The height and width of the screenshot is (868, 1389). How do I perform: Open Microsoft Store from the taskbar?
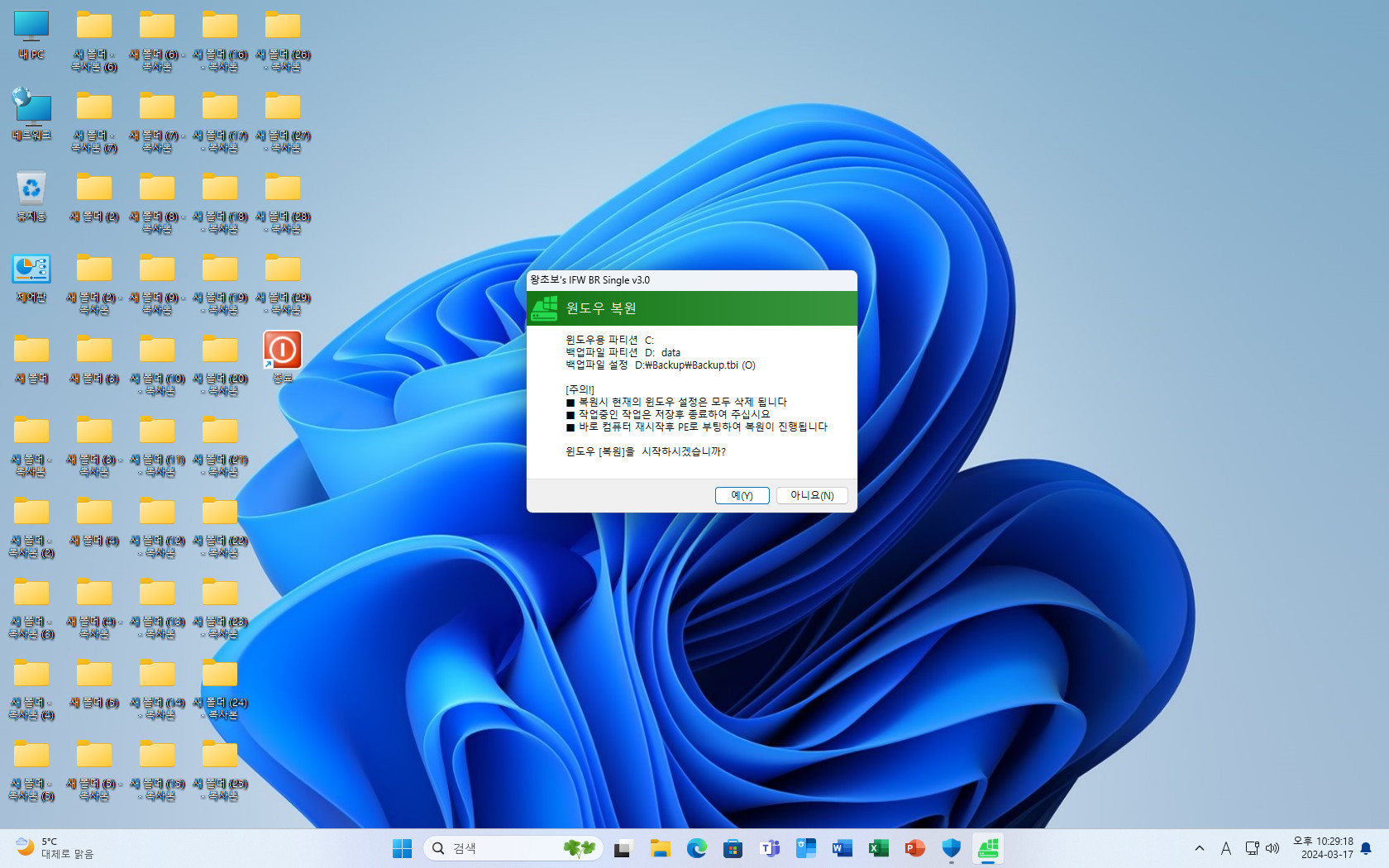click(x=733, y=848)
